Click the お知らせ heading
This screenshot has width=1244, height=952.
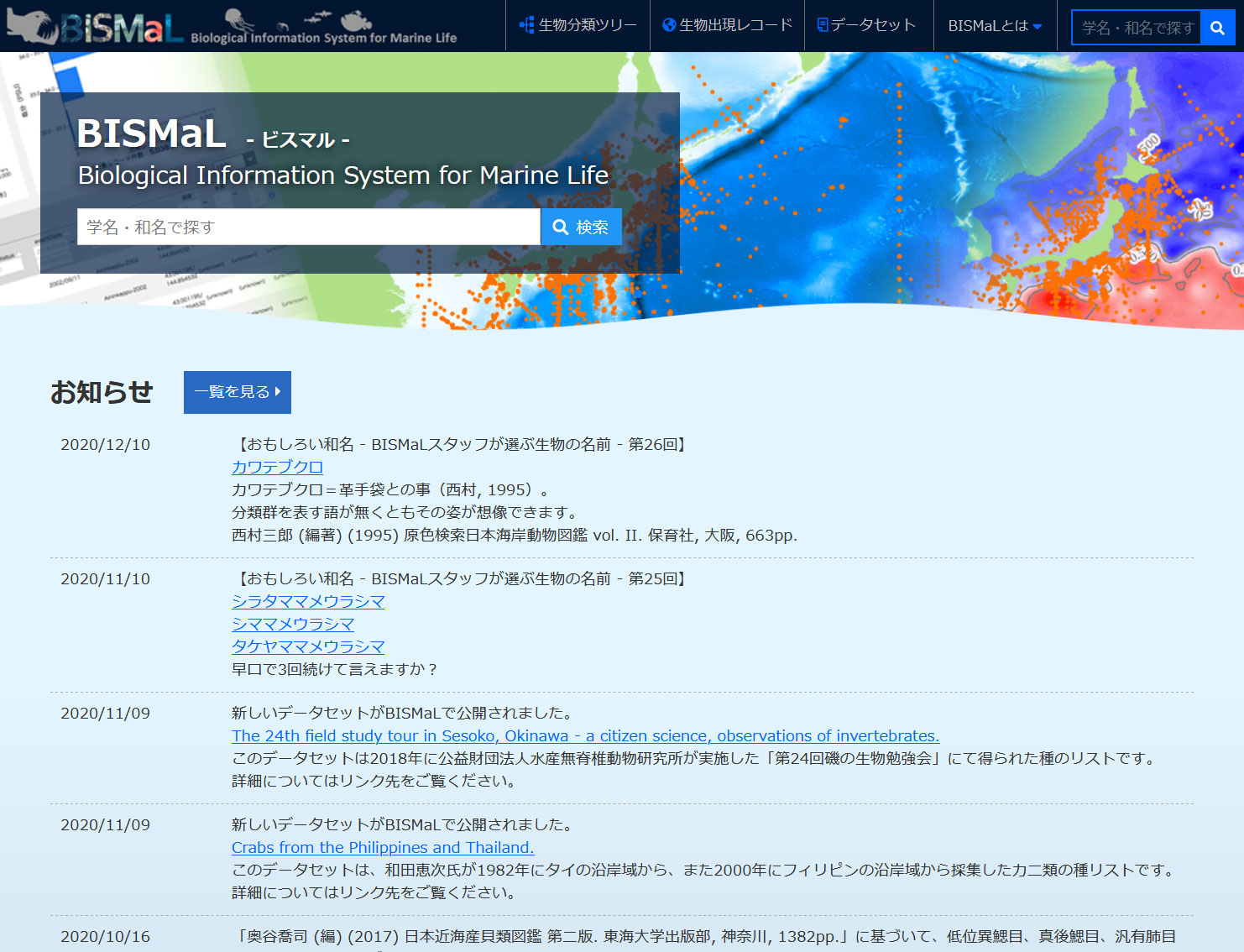pos(102,392)
